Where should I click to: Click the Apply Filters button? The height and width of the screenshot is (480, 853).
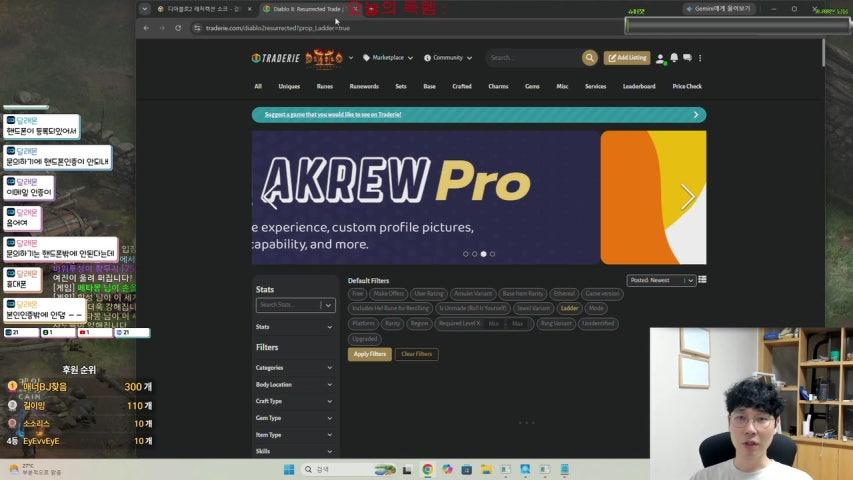[x=369, y=354]
